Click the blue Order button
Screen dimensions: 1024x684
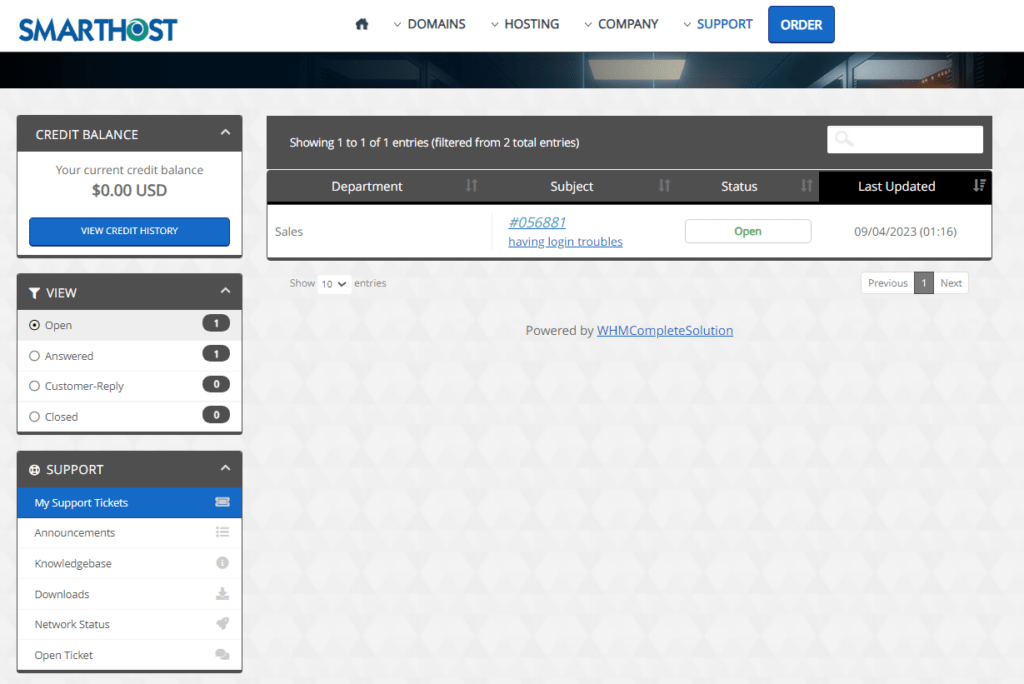800,24
